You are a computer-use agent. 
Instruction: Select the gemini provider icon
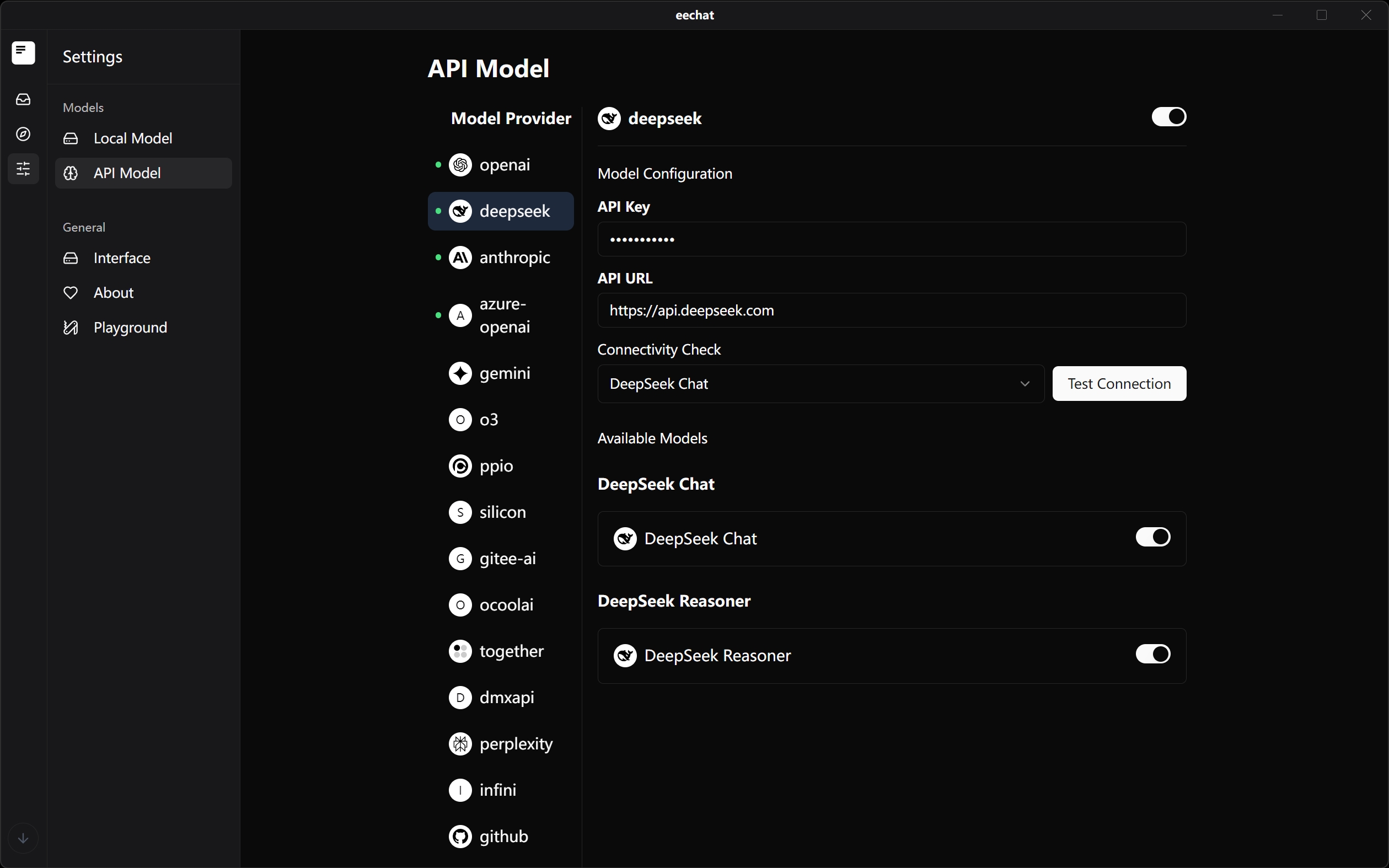(460, 373)
